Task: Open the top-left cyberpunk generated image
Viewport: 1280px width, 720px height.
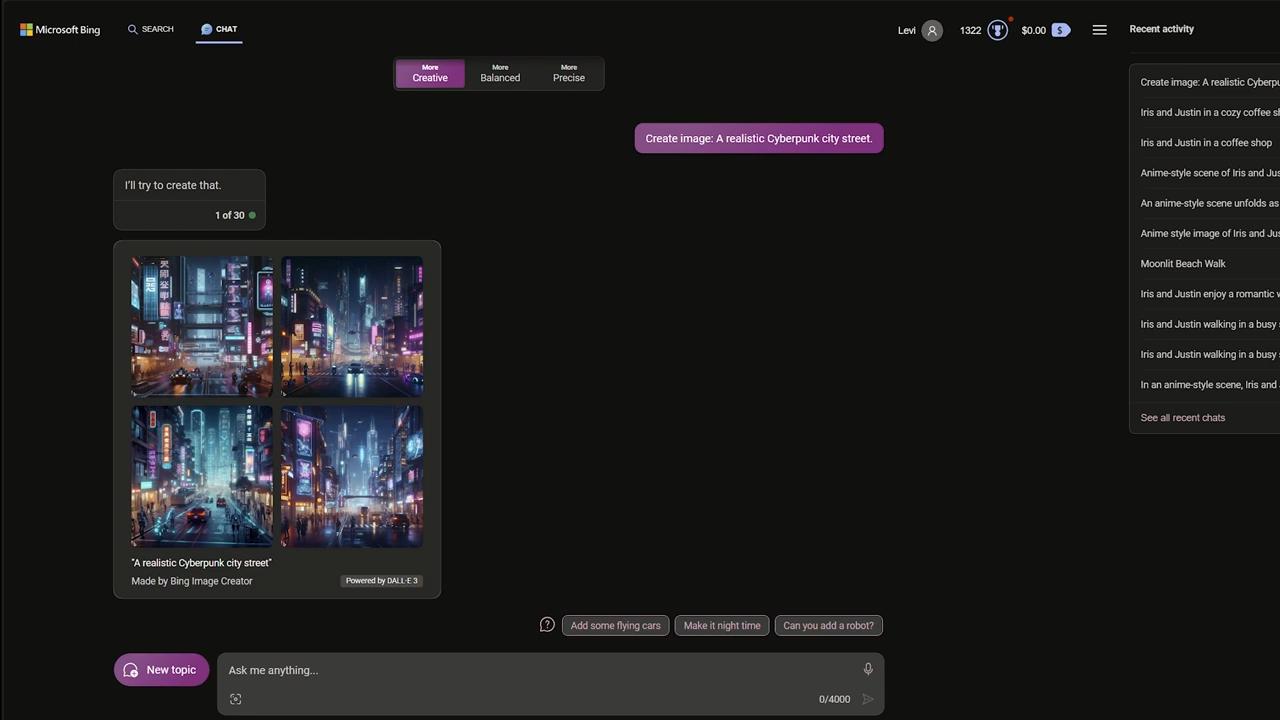Action: (x=202, y=326)
